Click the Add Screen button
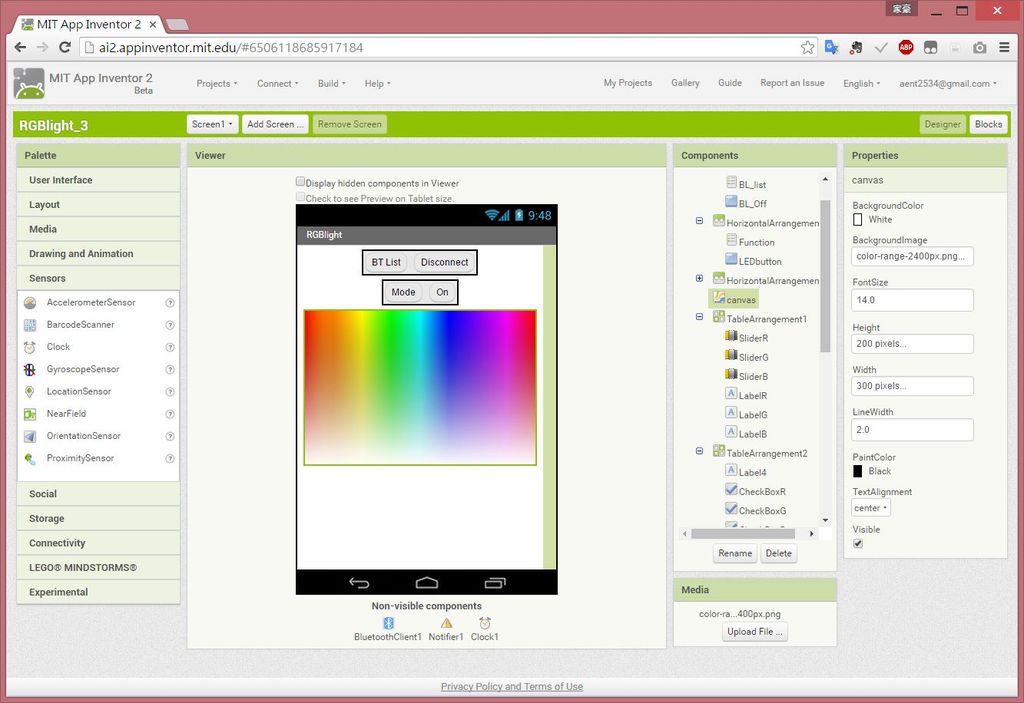1024x703 pixels. (x=275, y=124)
